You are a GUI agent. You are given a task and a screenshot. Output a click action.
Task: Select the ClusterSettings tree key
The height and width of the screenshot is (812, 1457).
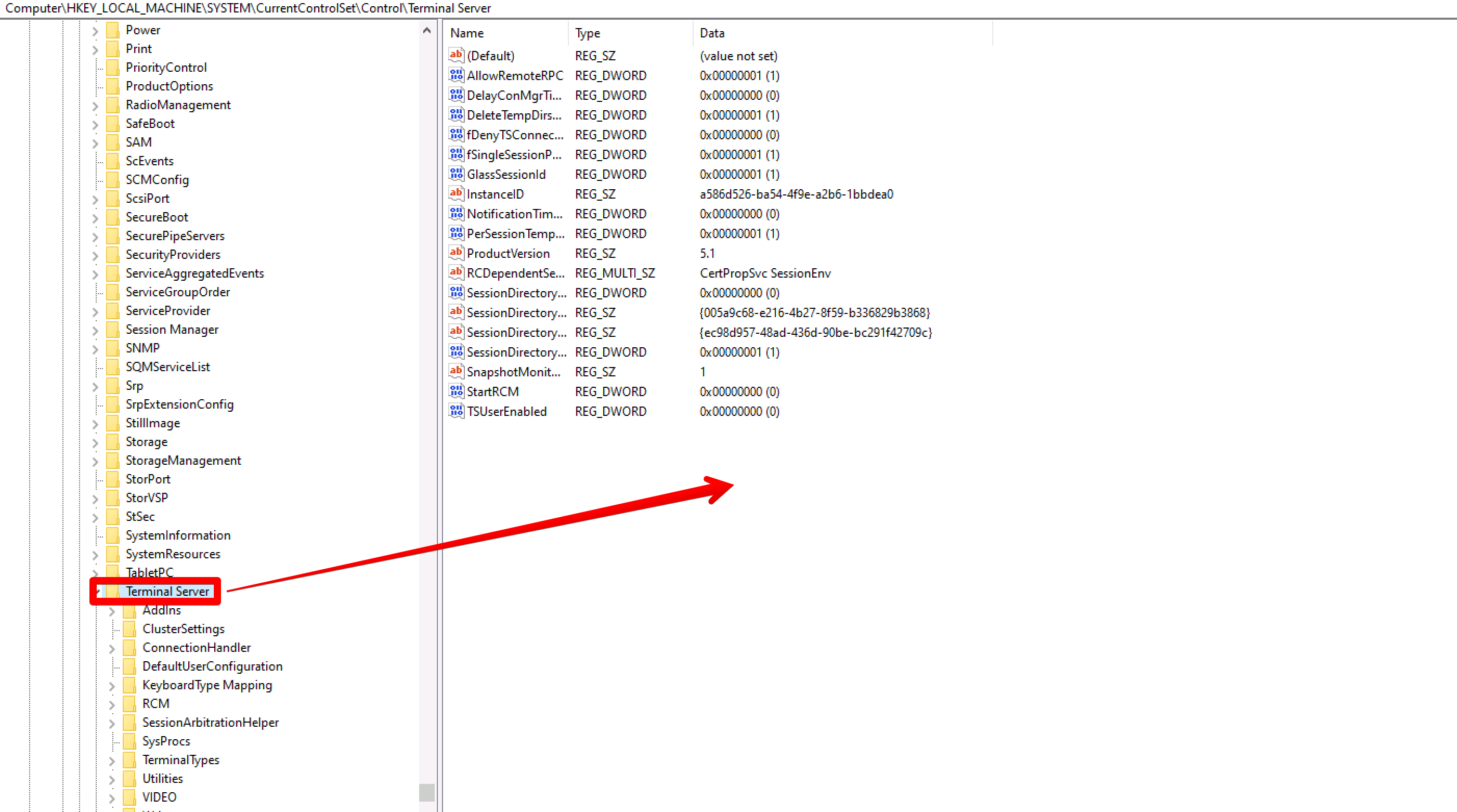183,628
